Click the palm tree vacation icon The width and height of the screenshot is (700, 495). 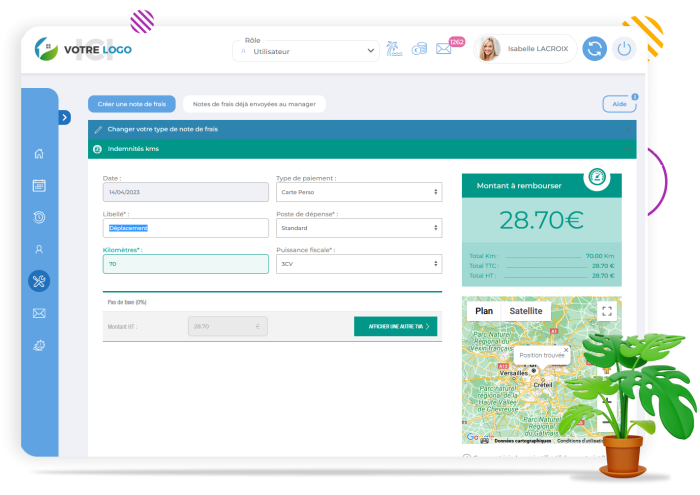tap(394, 48)
